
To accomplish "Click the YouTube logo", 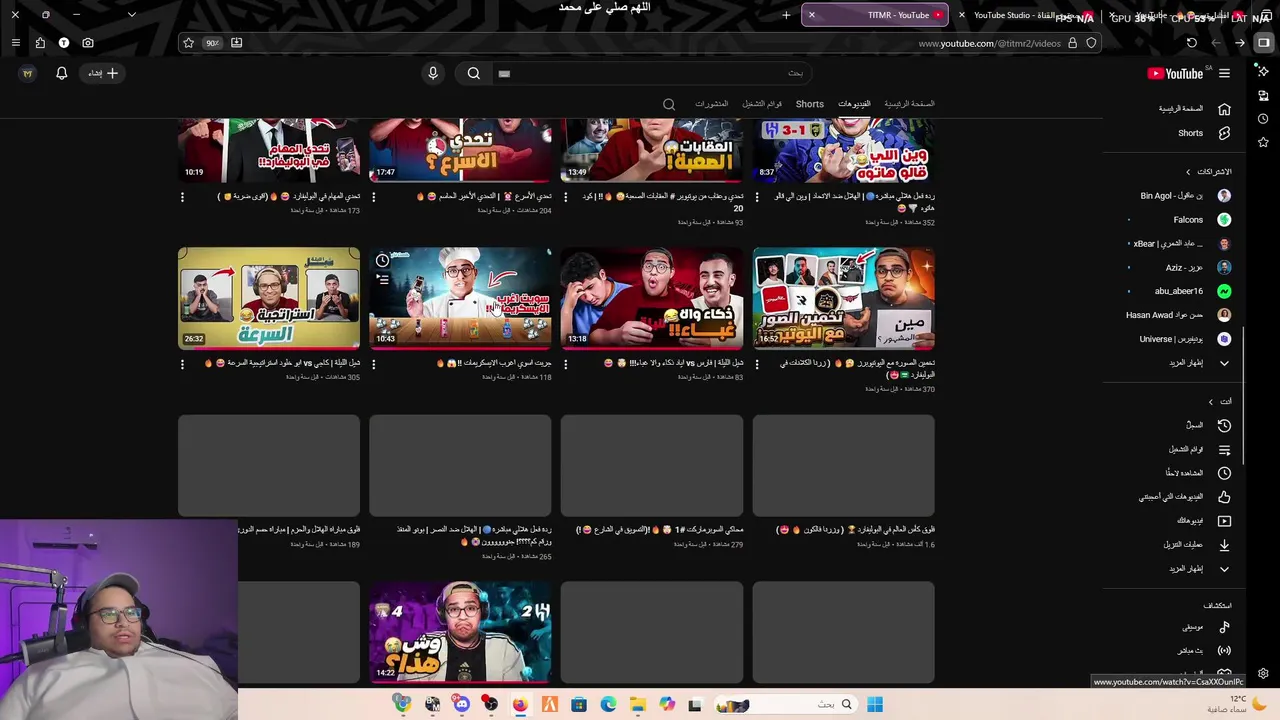I will click(x=1176, y=73).
